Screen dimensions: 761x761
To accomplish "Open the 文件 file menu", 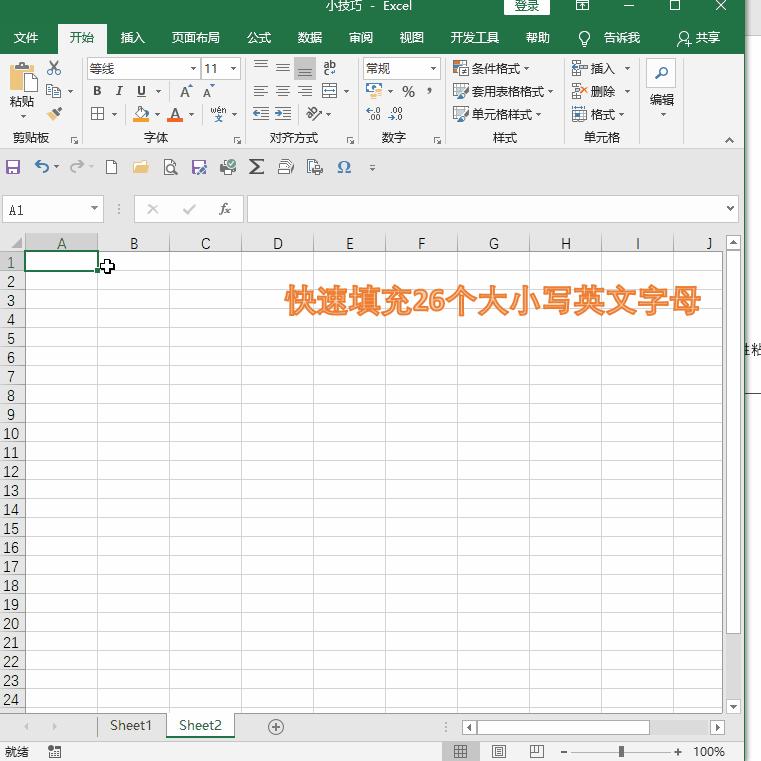I will (26, 38).
